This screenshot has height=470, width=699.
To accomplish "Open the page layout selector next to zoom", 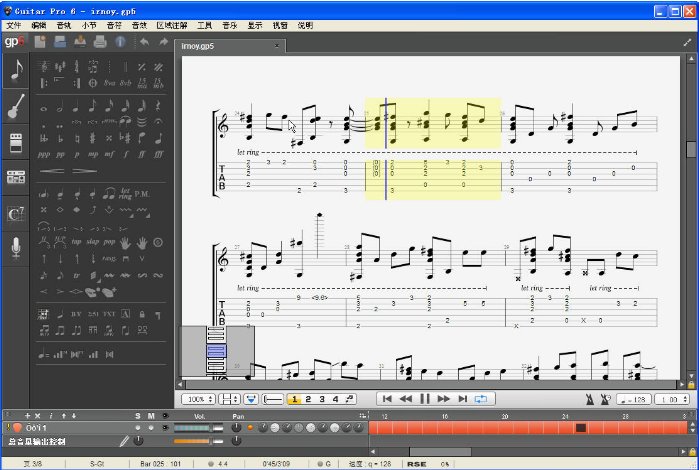I will (x=229, y=399).
